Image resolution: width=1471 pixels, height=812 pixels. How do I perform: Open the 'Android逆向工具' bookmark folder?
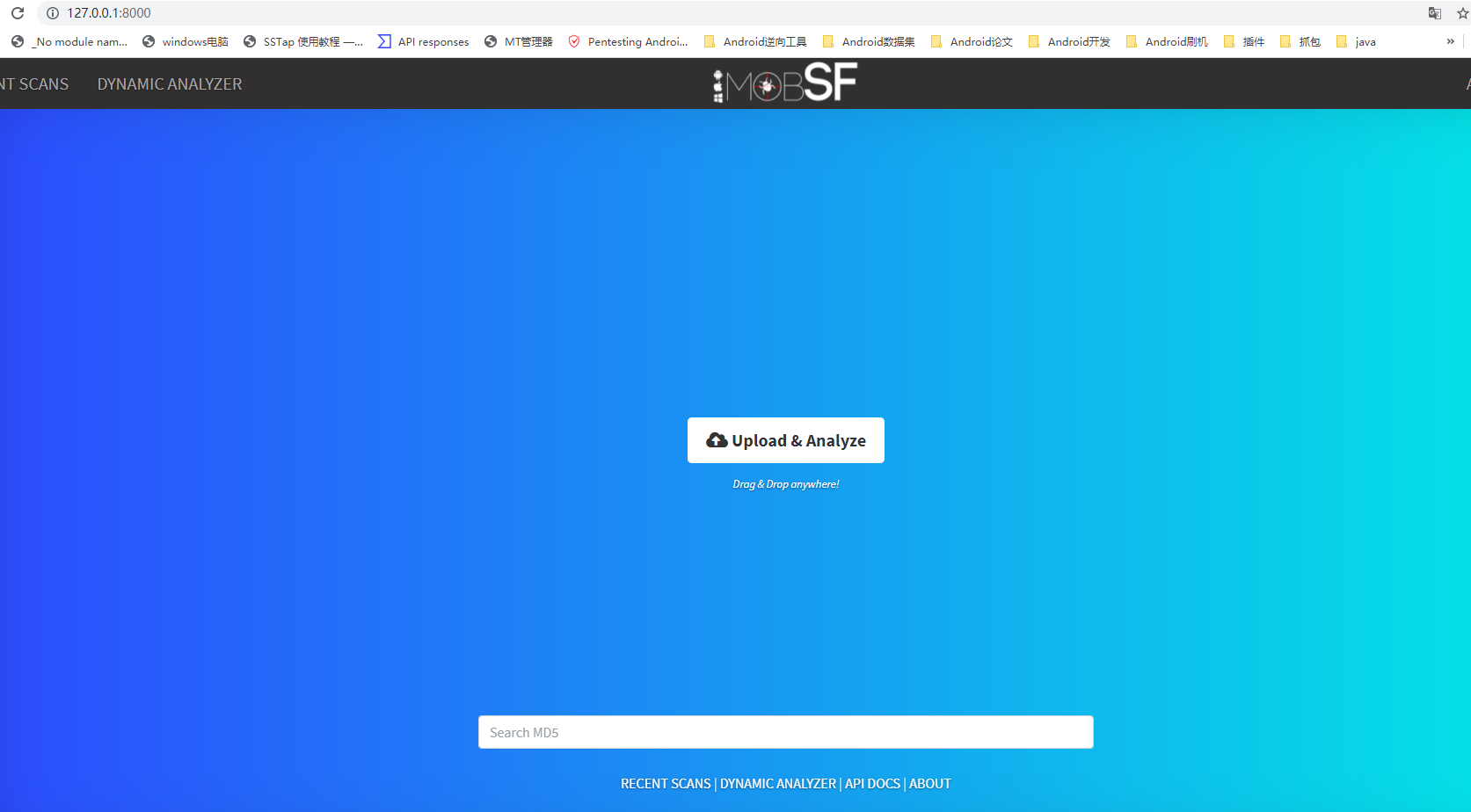coord(755,41)
